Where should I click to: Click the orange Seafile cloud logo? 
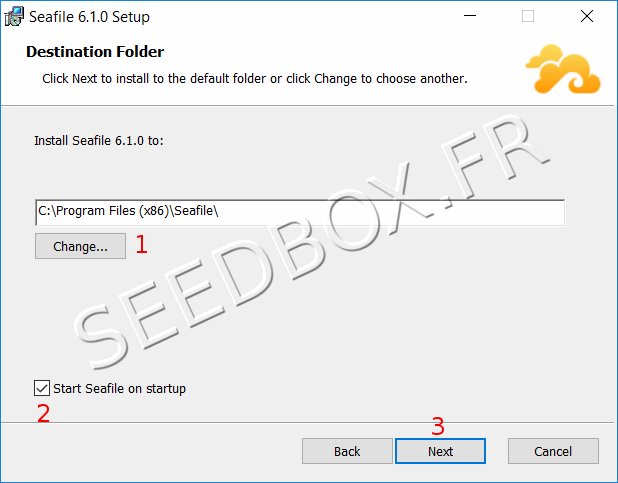[x=563, y=69]
